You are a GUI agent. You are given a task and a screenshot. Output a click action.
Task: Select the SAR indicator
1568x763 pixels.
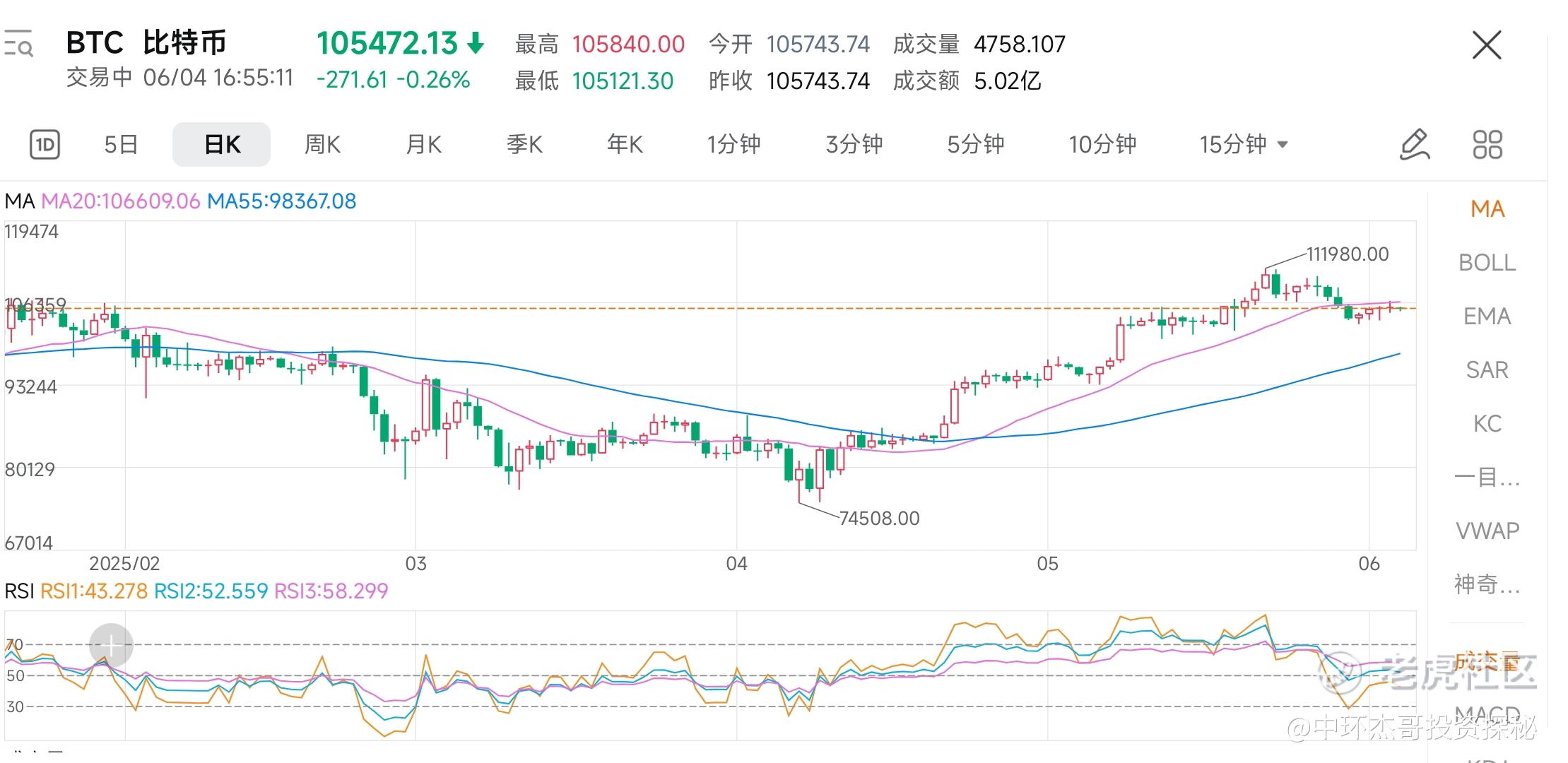click(x=1487, y=370)
